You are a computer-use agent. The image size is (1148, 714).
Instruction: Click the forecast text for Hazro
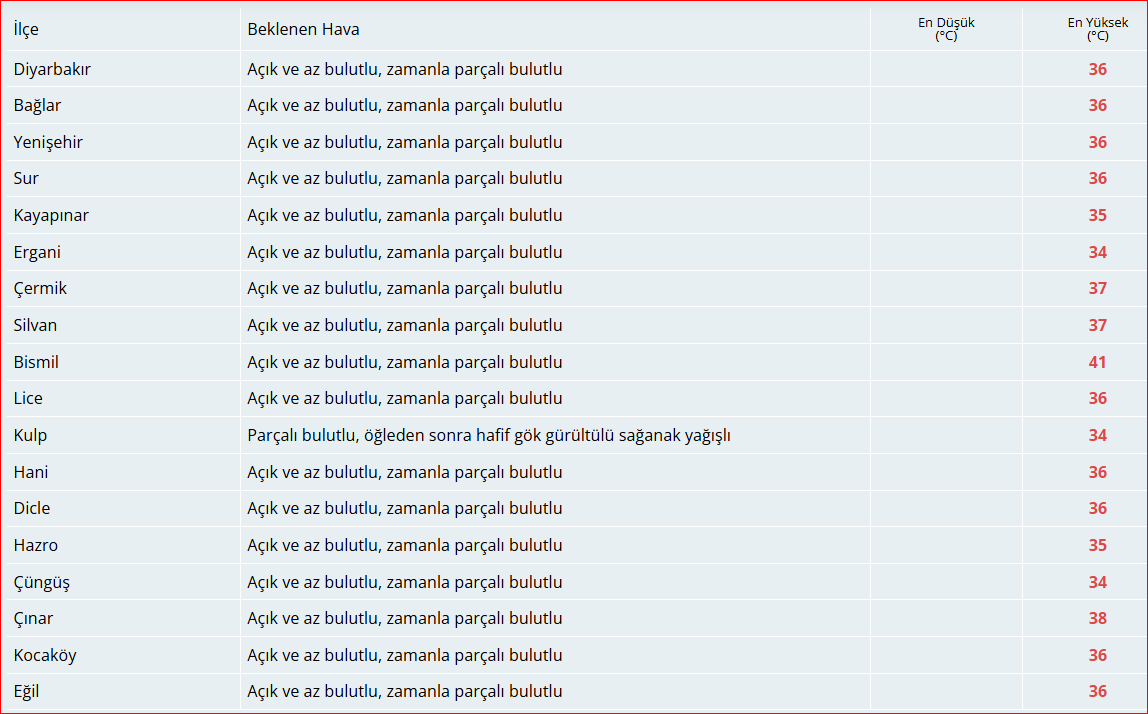click(x=405, y=545)
